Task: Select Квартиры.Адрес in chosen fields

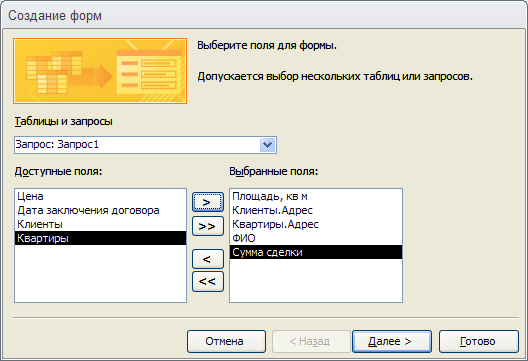Action: coord(316,224)
